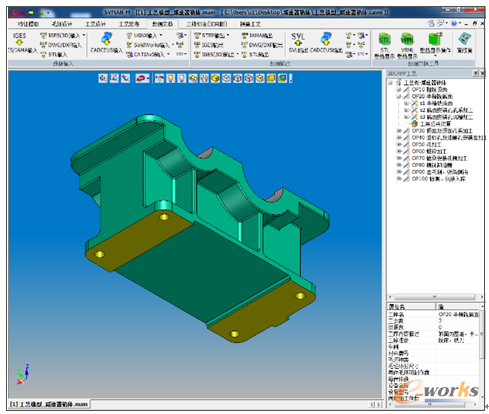
Task: Click the process tree horizontal scrollbar
Action: [435, 297]
